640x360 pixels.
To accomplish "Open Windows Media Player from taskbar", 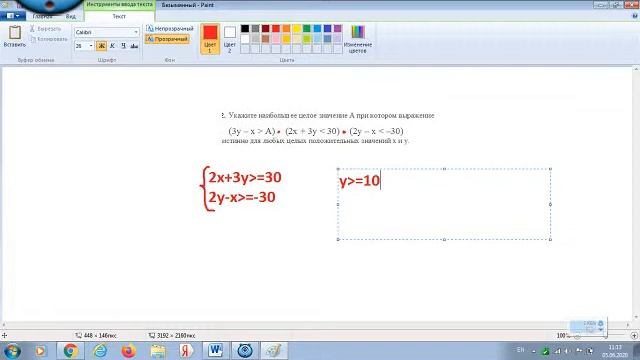I will click(40, 351).
